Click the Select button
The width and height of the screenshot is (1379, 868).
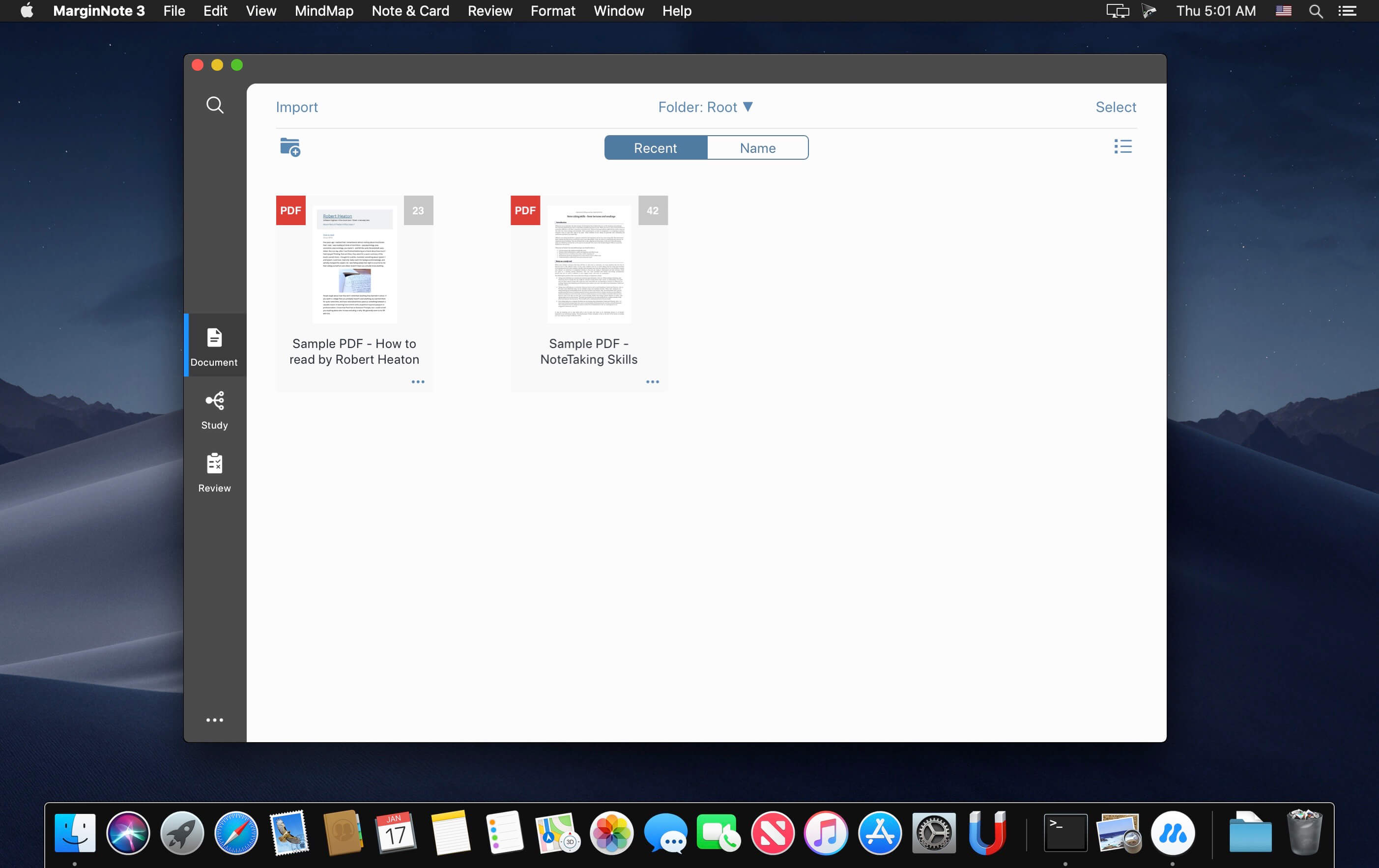(1115, 107)
